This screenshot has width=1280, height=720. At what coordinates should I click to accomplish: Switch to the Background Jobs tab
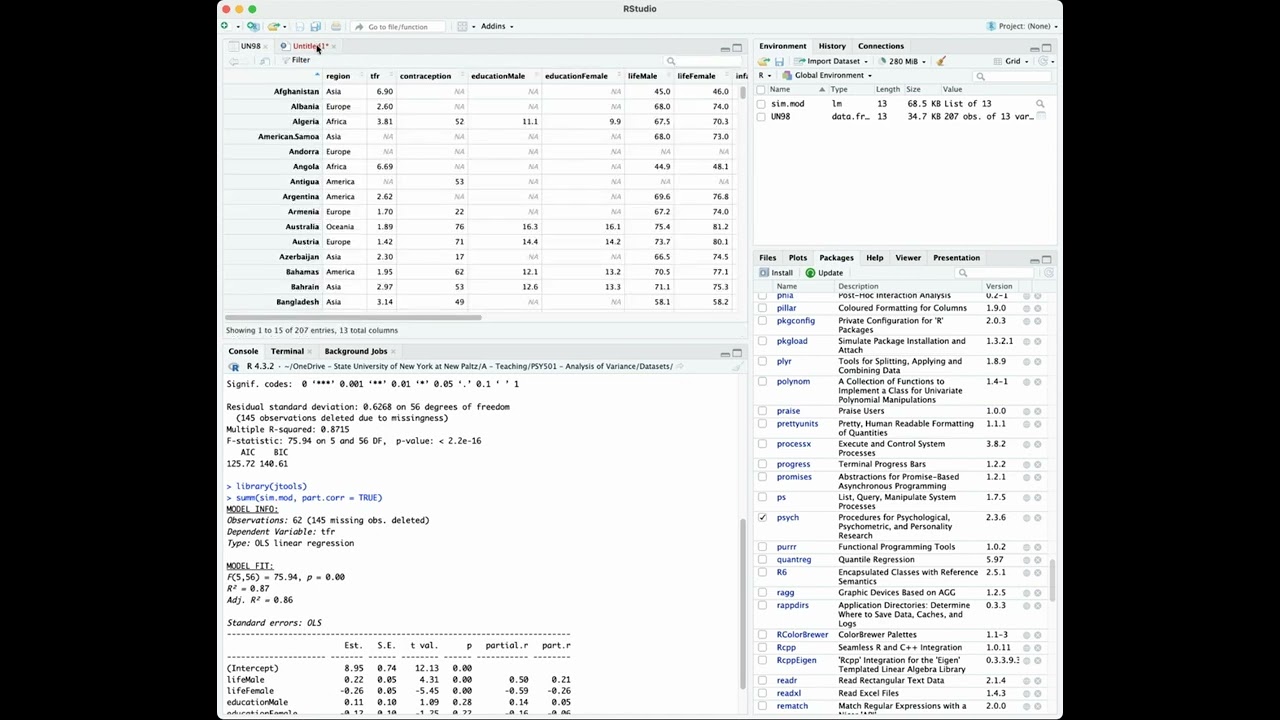click(x=356, y=351)
